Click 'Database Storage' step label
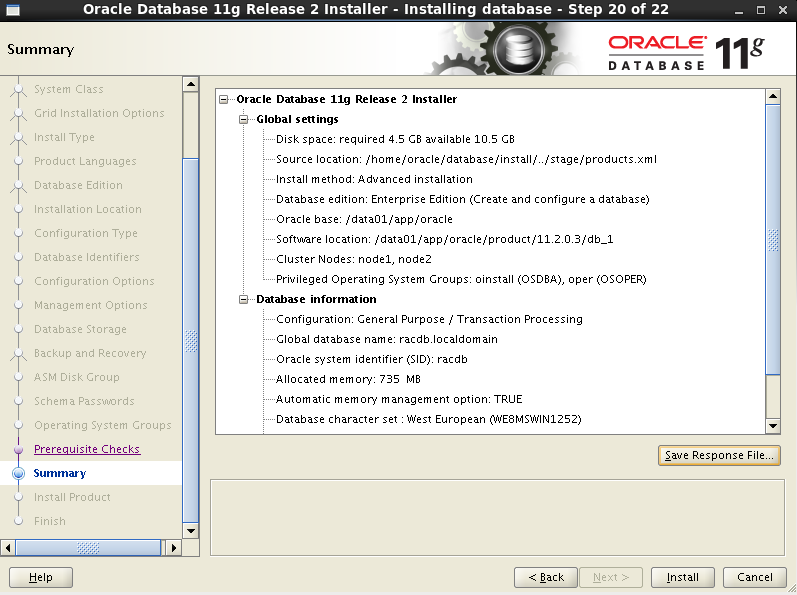Screen dimensions: 797x595 click(80, 329)
